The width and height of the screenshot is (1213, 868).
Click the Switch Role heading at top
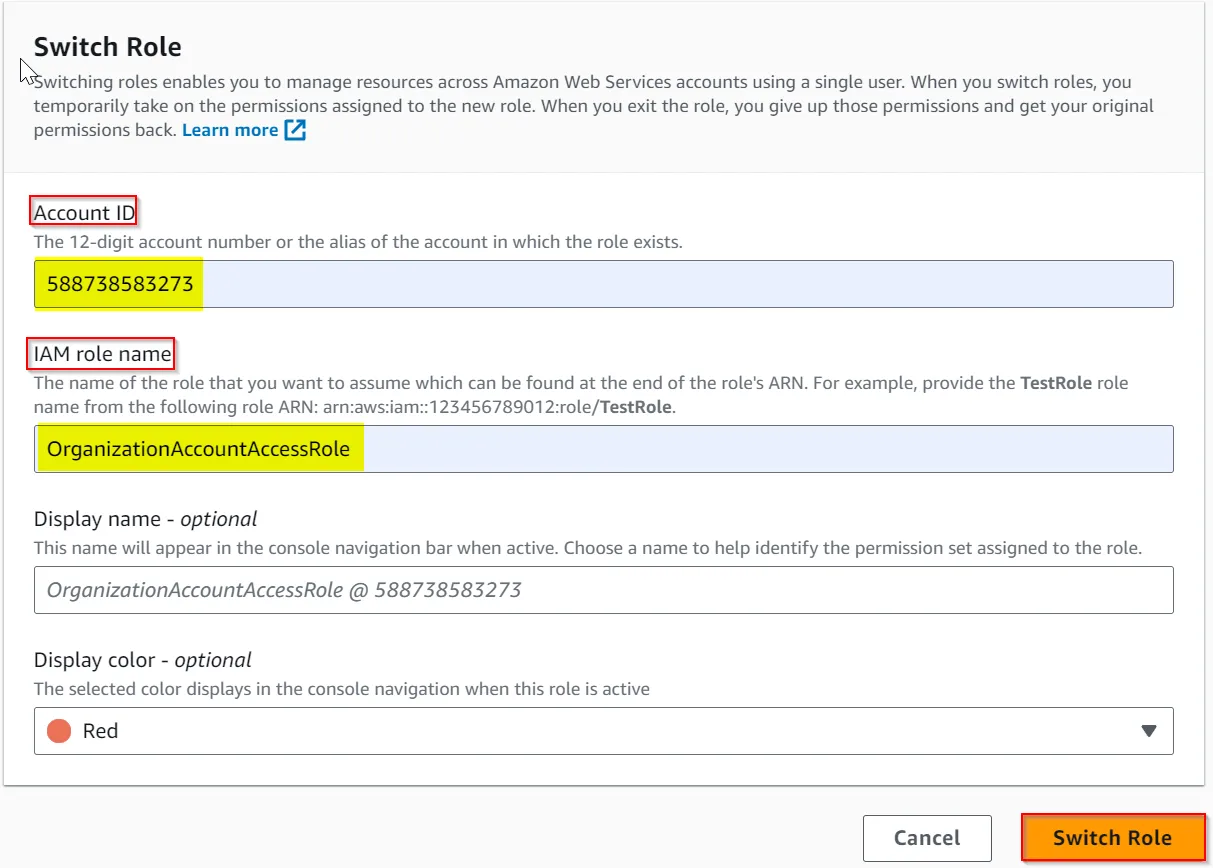click(x=107, y=46)
